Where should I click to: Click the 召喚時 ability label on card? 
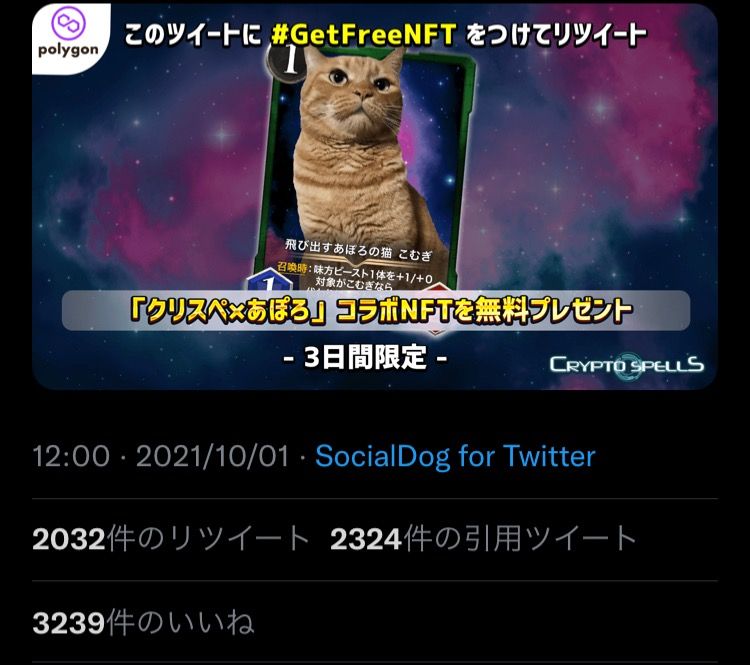pos(294,267)
